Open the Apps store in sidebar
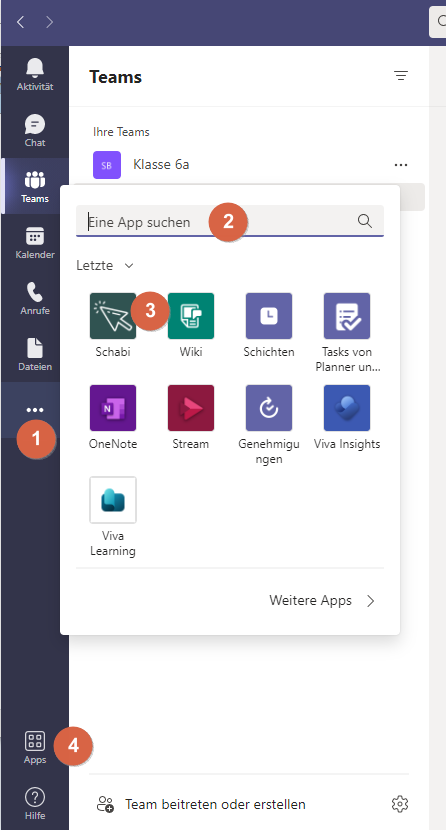Image resolution: width=446 pixels, height=830 pixels. 35,747
